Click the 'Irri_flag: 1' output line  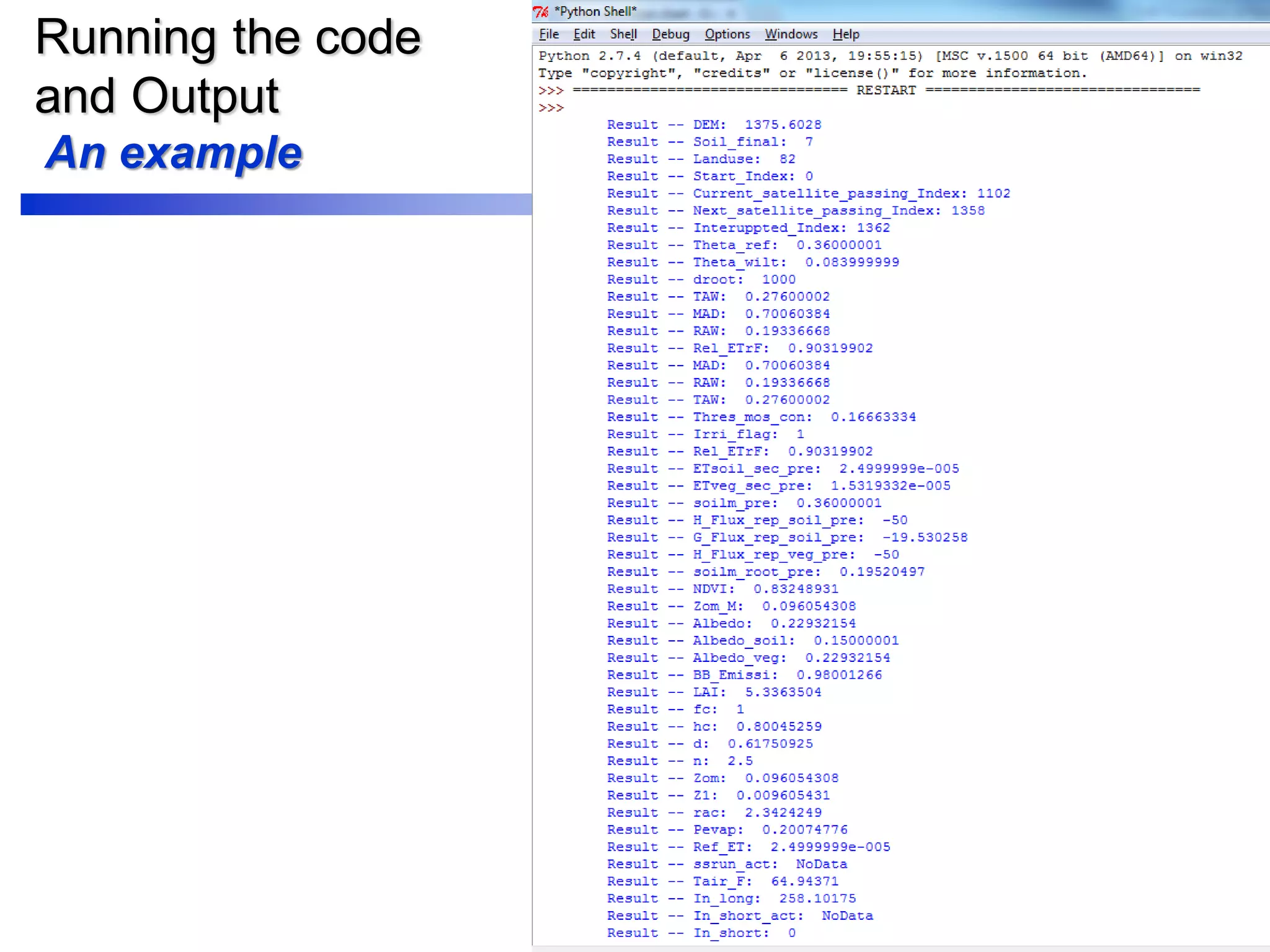click(705, 434)
